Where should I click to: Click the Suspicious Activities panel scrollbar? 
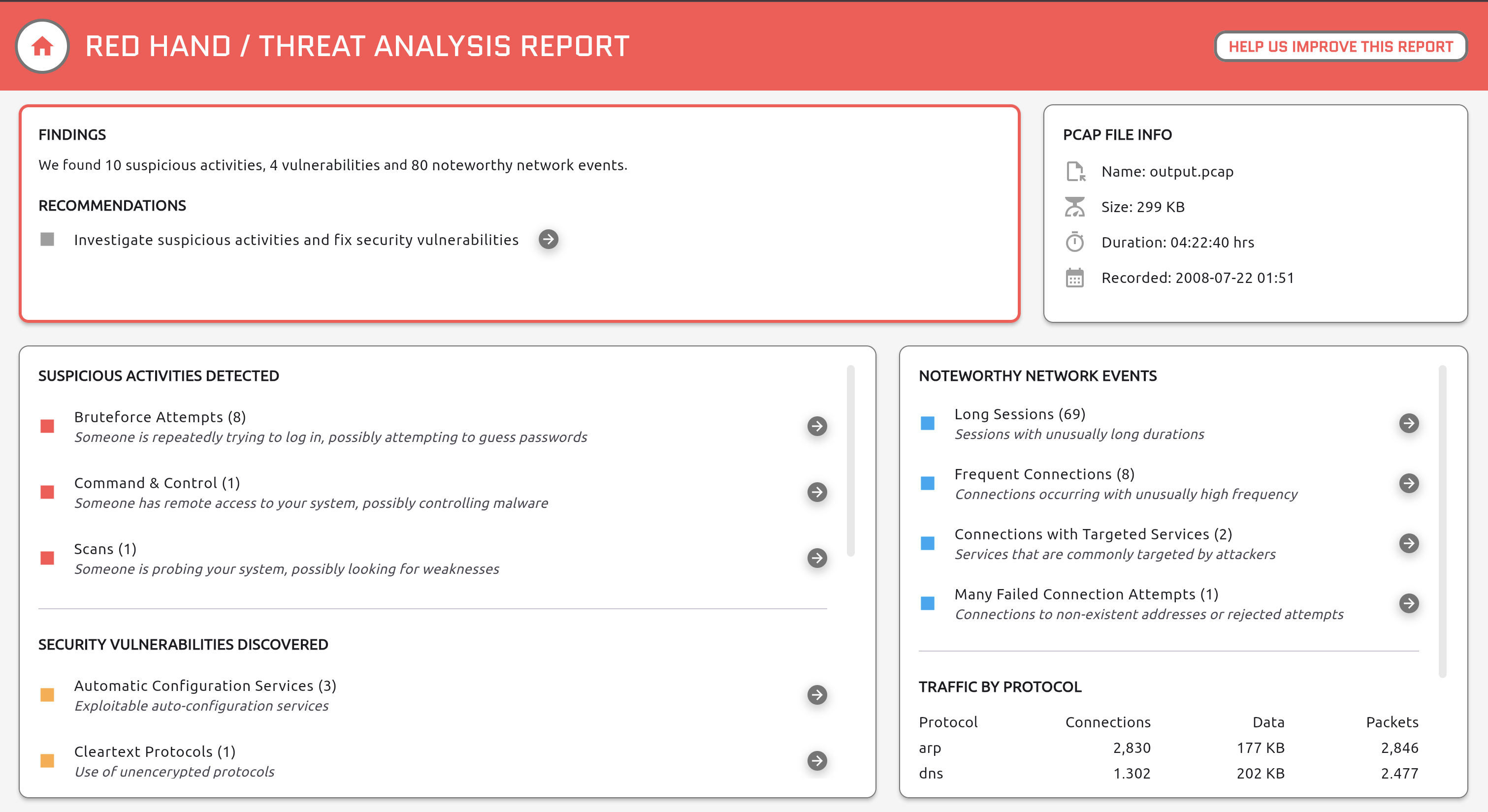pyautogui.click(x=850, y=461)
